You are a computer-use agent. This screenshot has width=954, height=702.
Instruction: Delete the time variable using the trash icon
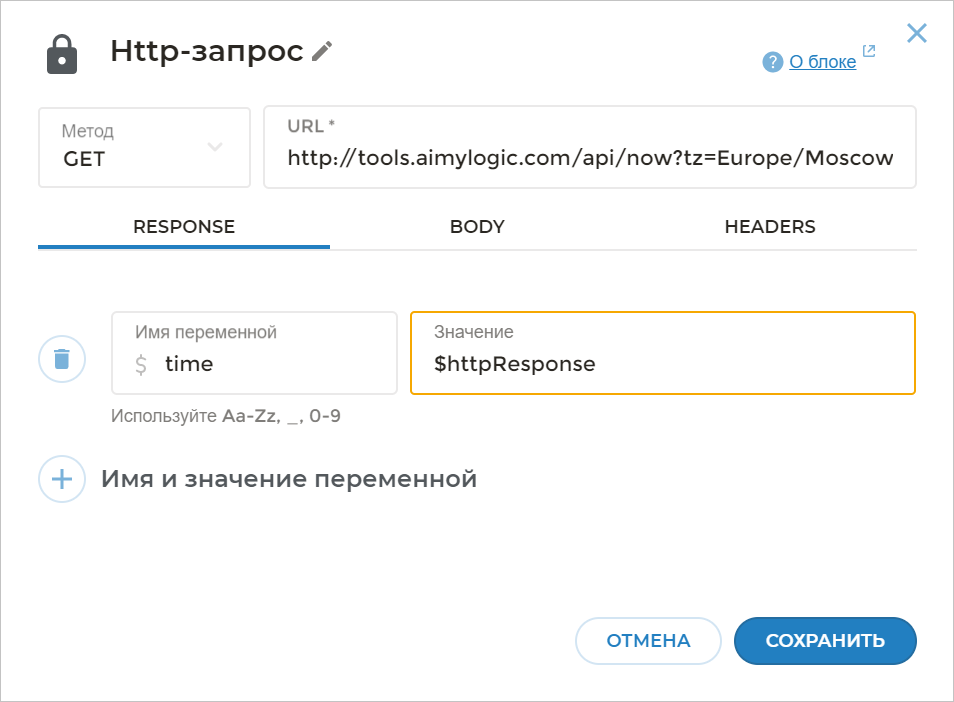[61, 358]
